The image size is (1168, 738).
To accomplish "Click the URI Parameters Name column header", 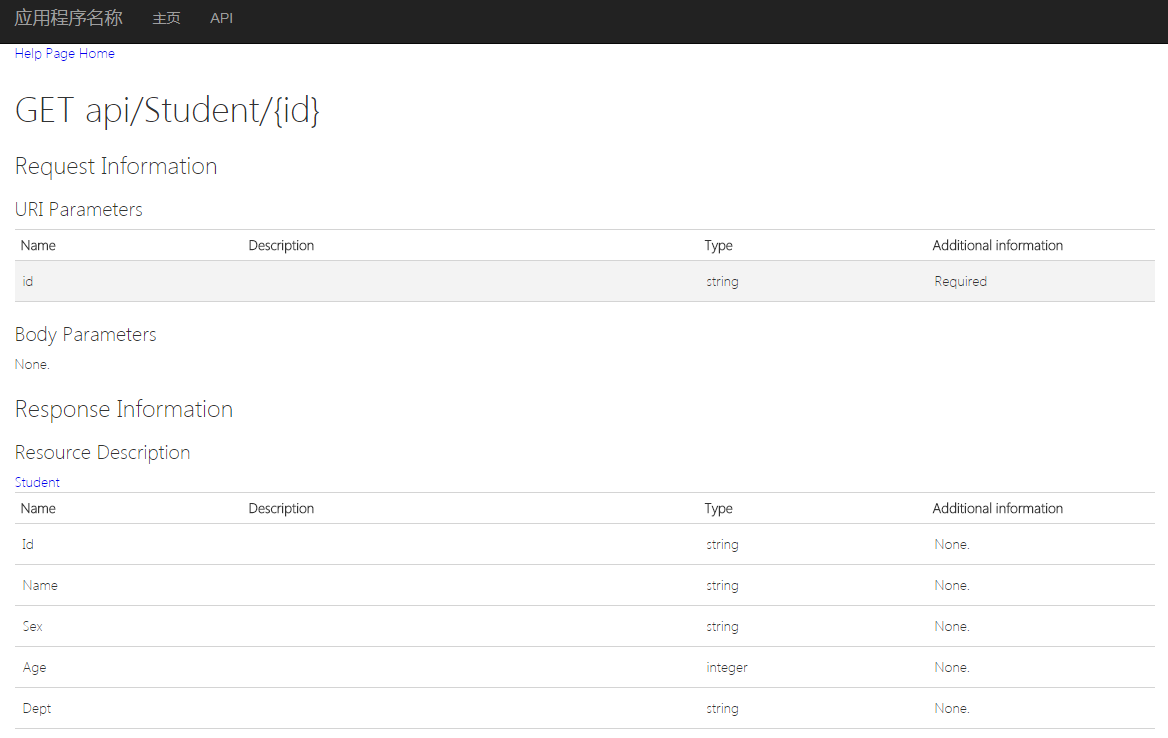I will 38,246.
